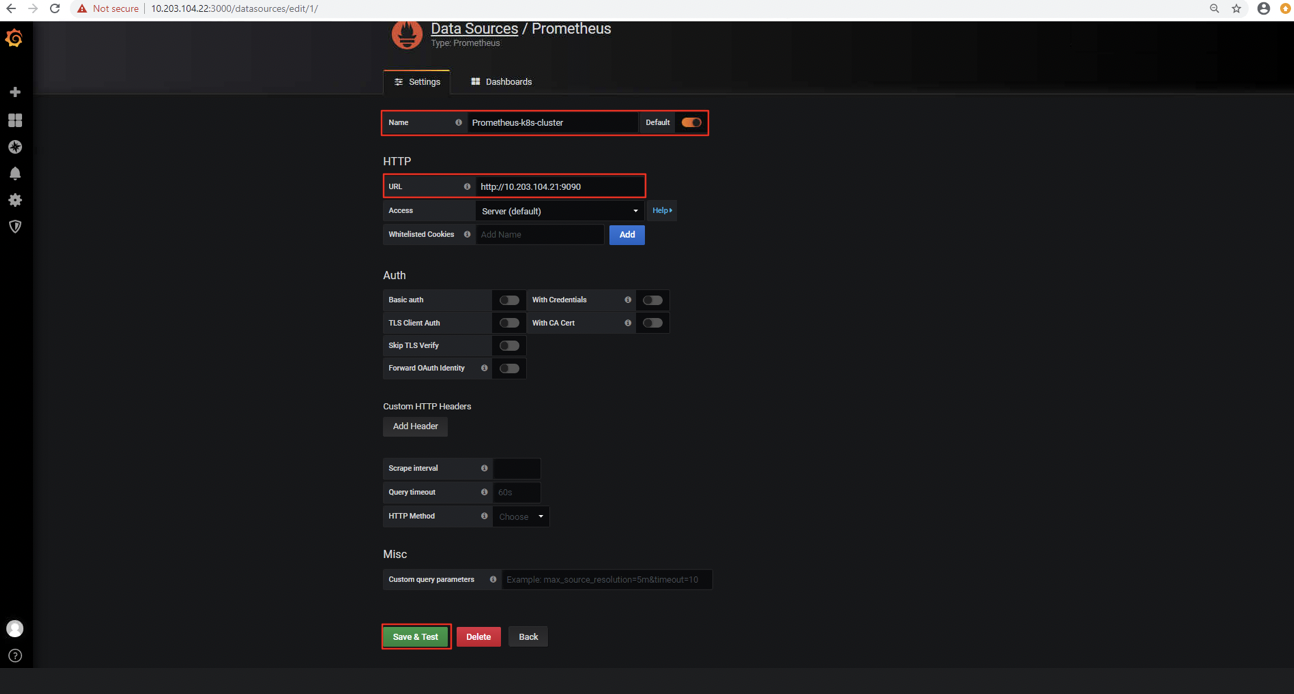Go back using browser back arrow
The image size is (1294, 694).
11,9
